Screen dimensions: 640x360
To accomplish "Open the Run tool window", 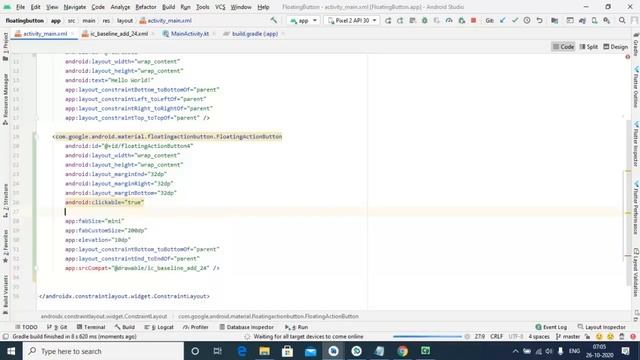I will pyautogui.click(x=296, y=327).
